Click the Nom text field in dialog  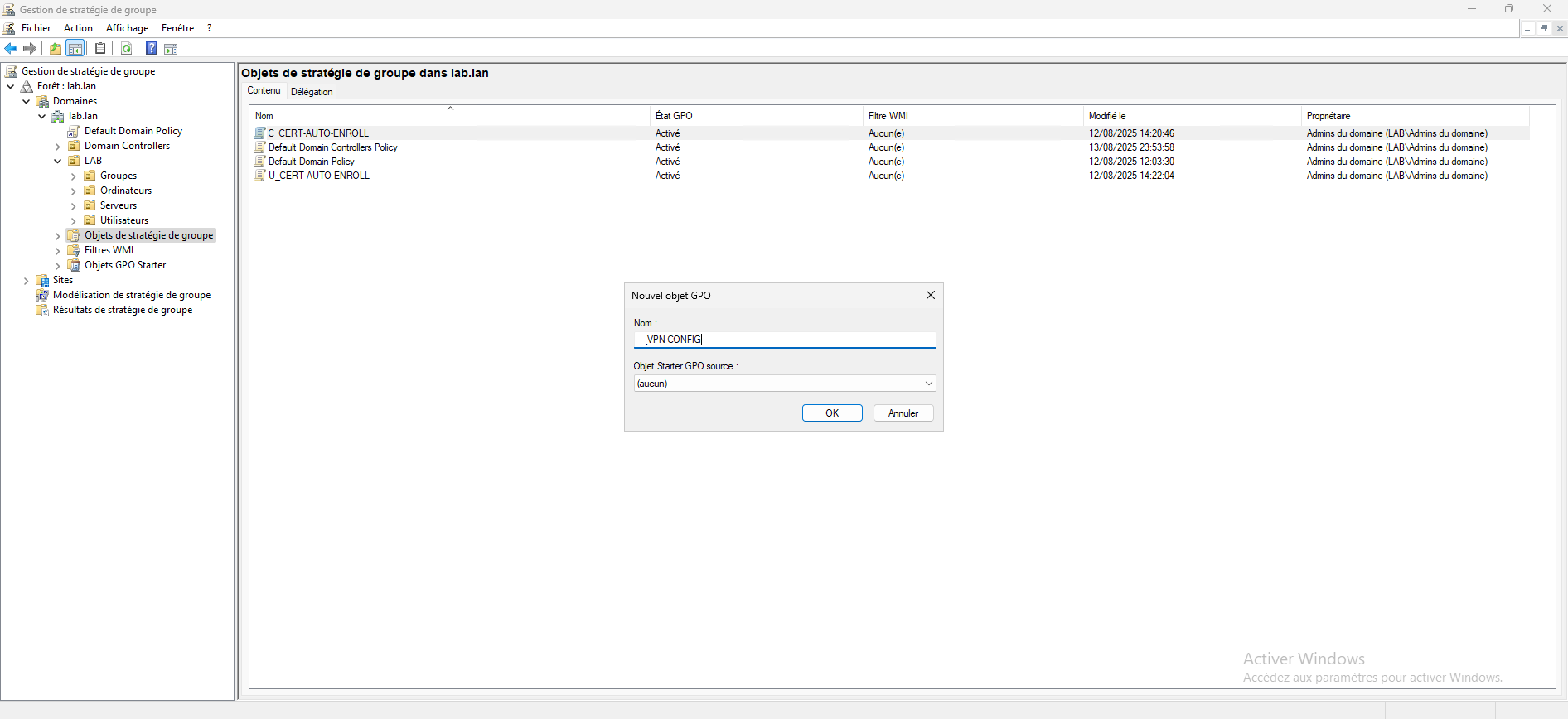[x=784, y=340]
